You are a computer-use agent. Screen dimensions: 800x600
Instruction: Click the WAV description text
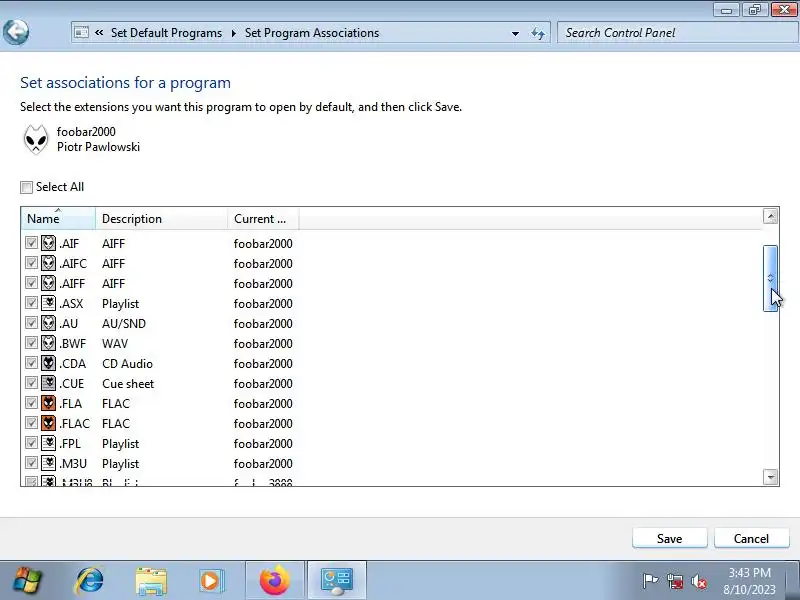(x=115, y=343)
